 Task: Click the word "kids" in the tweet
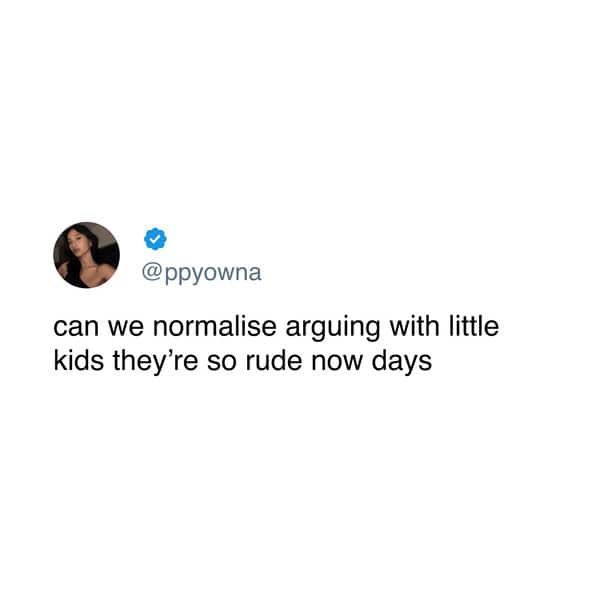click(x=79, y=361)
